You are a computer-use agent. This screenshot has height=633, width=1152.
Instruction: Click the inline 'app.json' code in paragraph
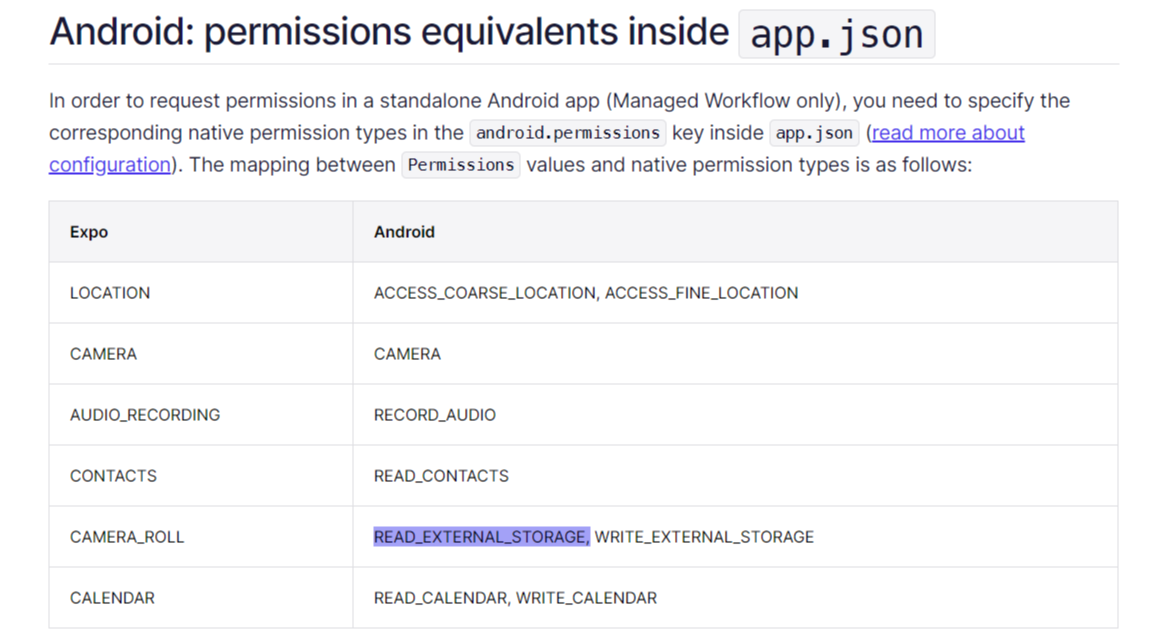point(814,133)
